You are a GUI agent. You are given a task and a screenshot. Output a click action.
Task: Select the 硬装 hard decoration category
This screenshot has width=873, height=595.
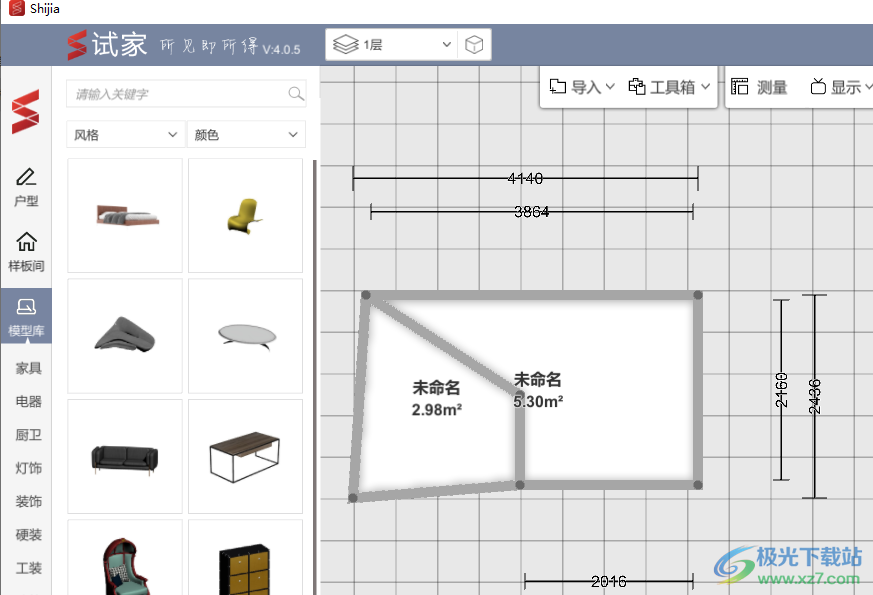pos(28,535)
